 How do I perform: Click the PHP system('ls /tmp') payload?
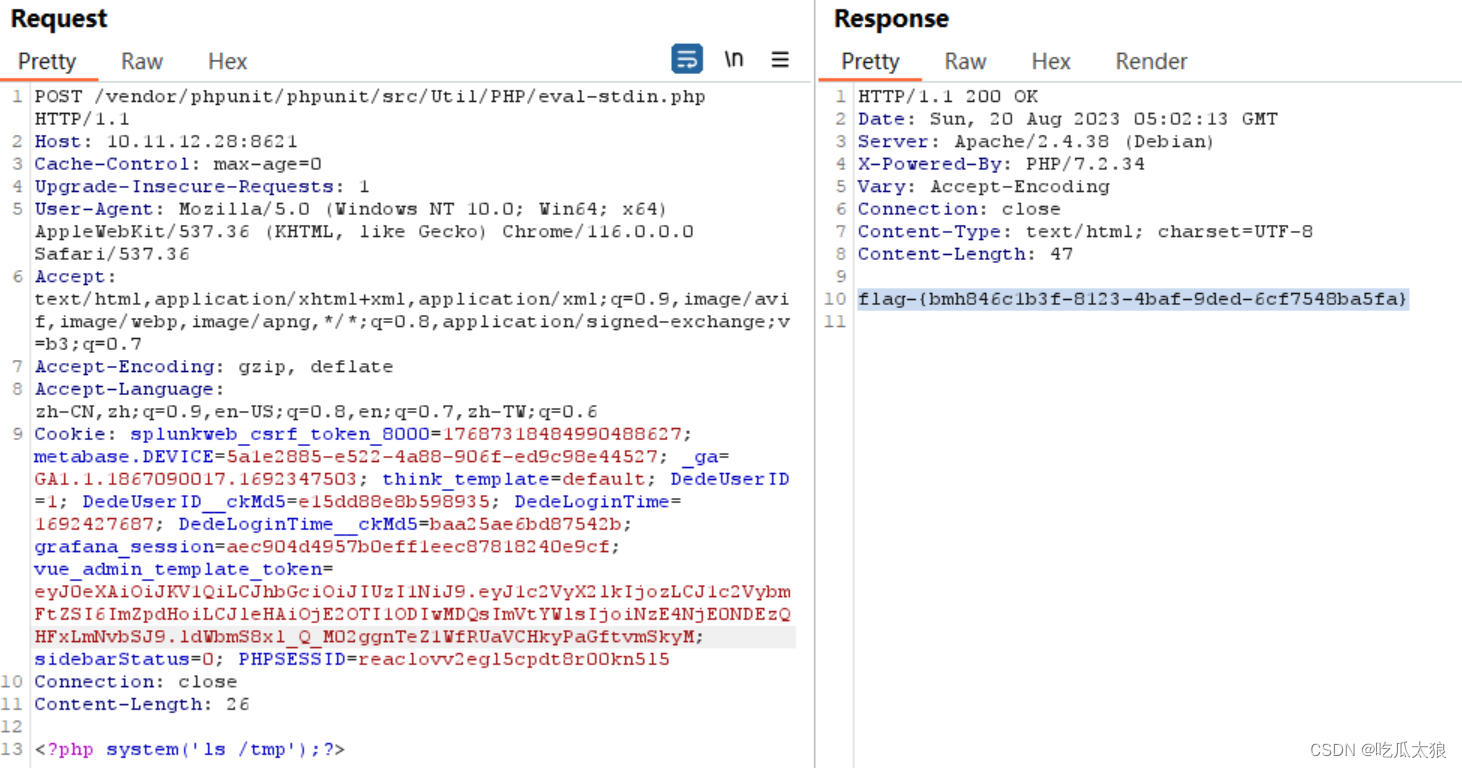pyautogui.click(x=190, y=749)
